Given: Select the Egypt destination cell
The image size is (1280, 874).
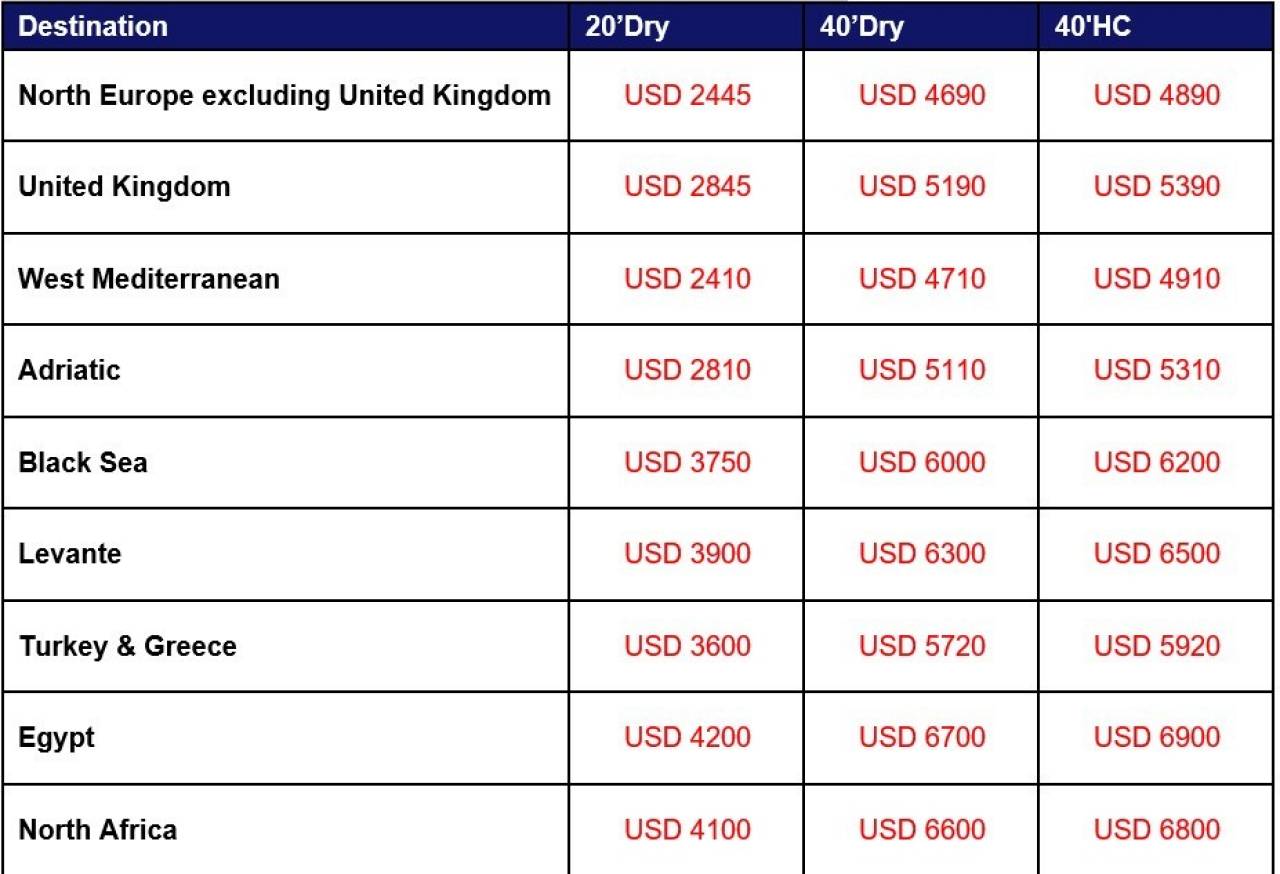Looking at the screenshot, I should 57,738.
